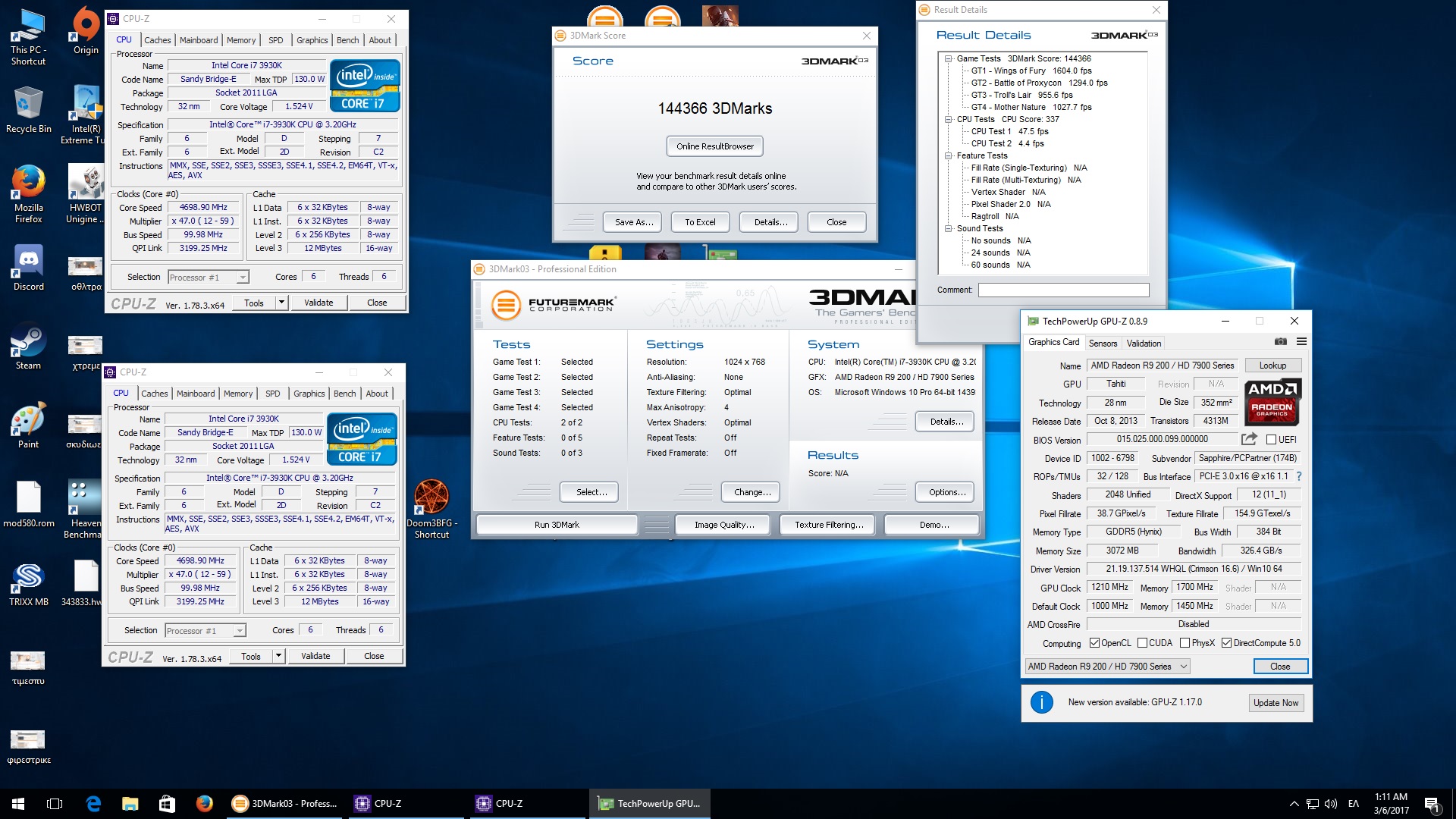Switch to Validation tab in GPU-Z
This screenshot has height=819, width=1456.
[x=1144, y=344]
